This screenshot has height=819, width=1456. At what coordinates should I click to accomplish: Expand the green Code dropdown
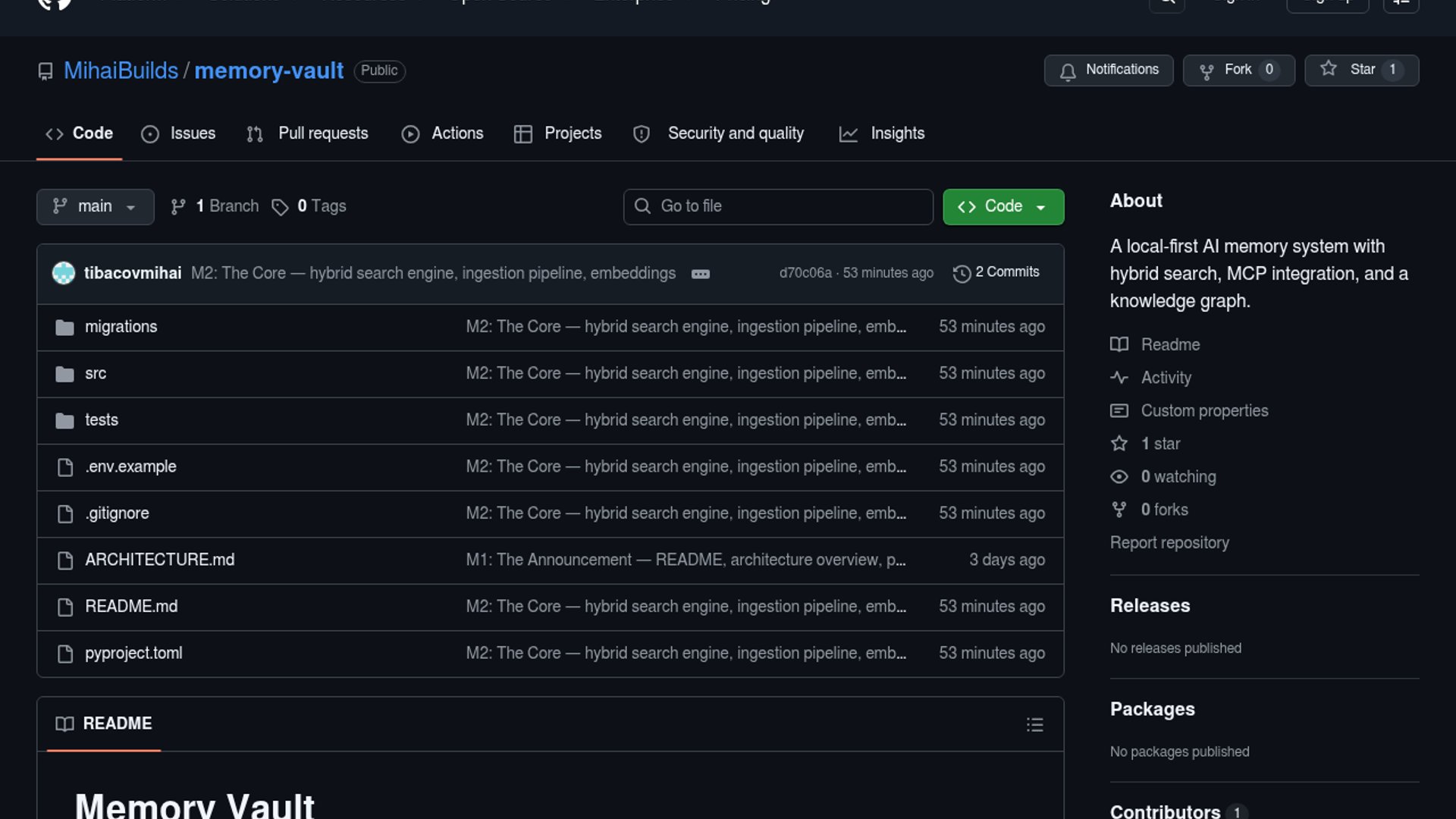click(1003, 206)
